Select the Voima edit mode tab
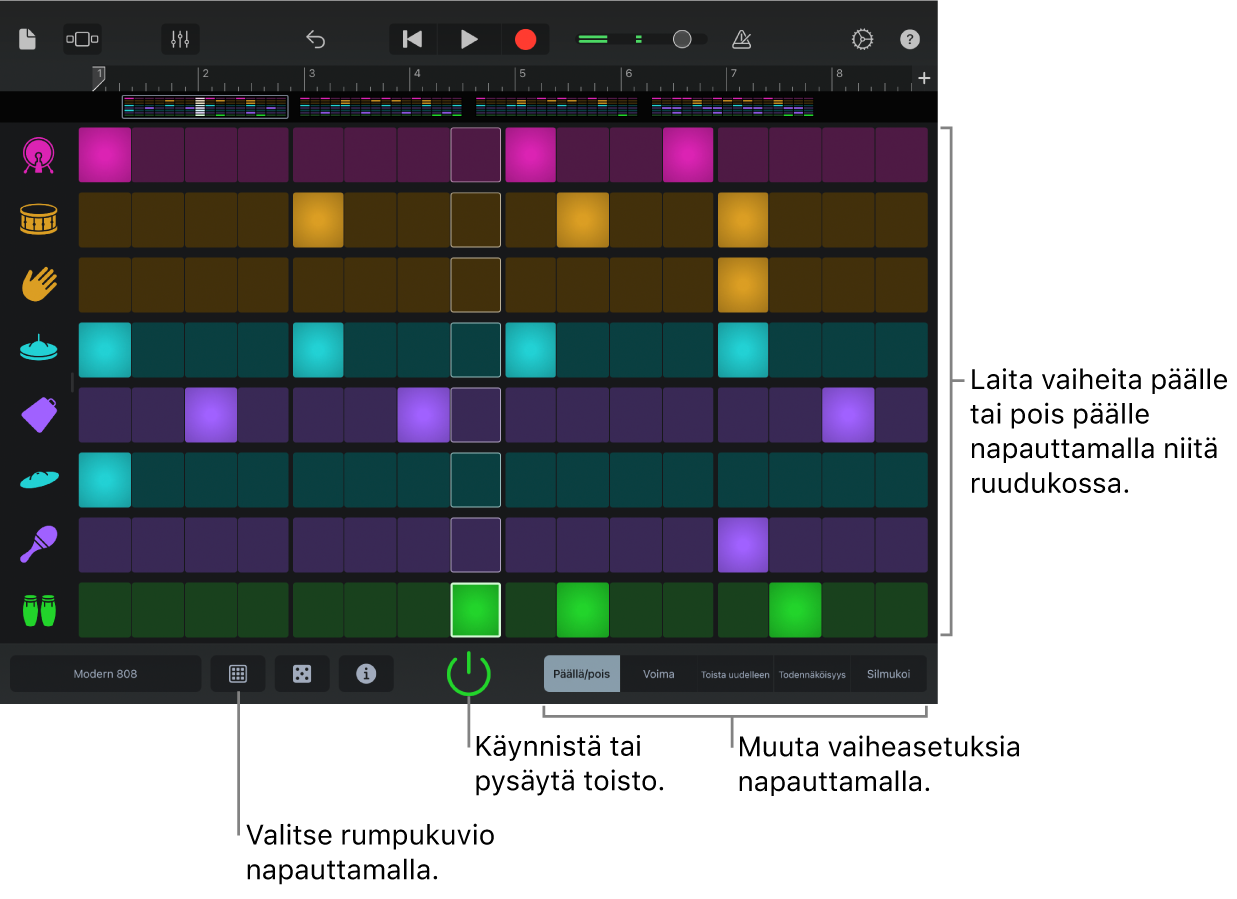 (658, 674)
